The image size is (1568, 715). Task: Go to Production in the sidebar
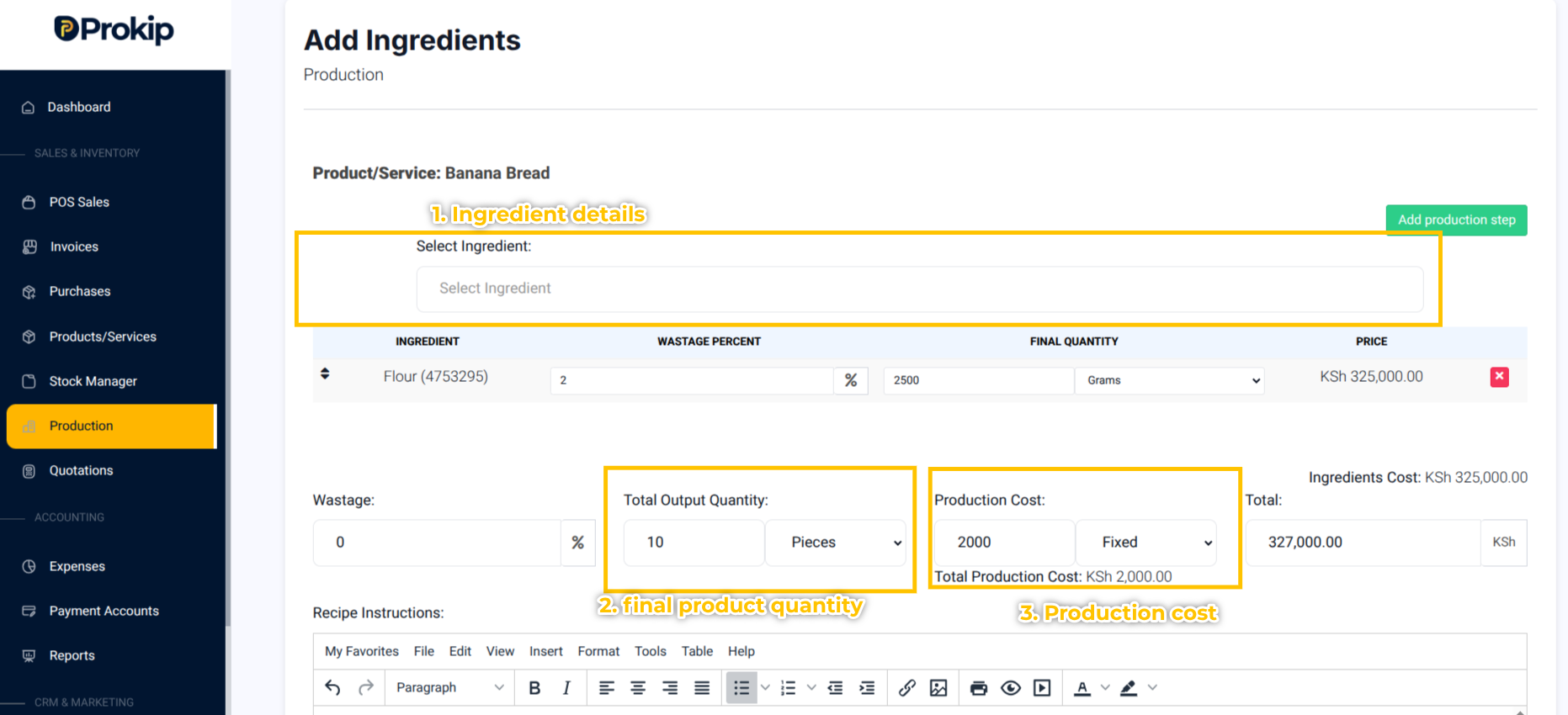(111, 426)
